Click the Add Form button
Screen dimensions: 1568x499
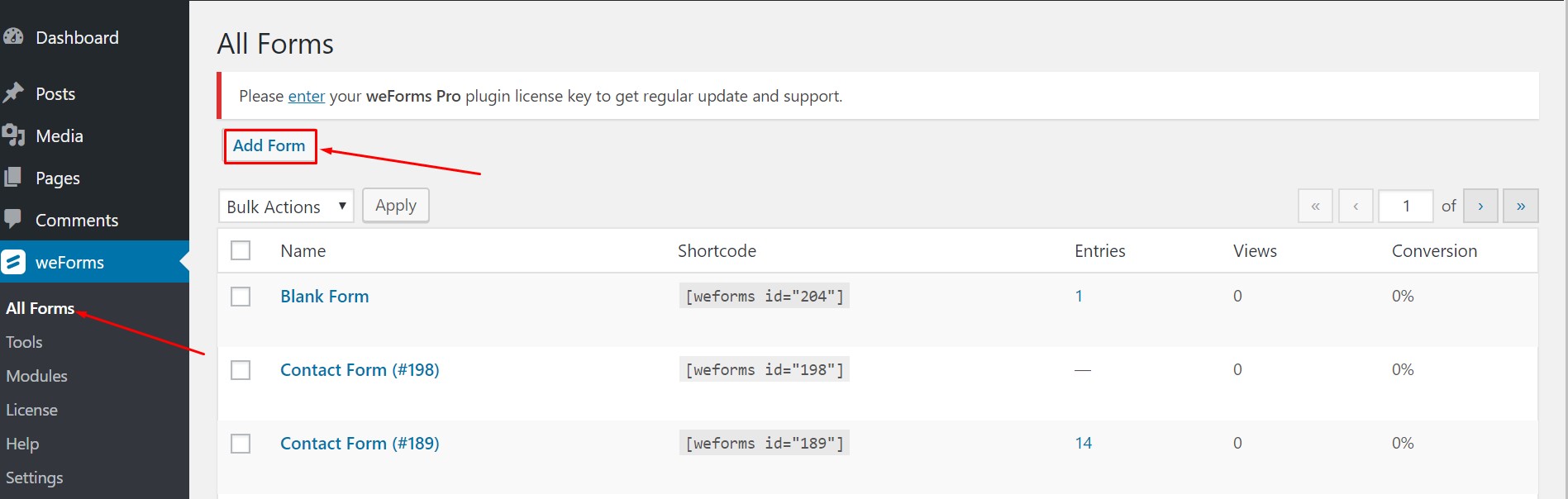tap(269, 146)
